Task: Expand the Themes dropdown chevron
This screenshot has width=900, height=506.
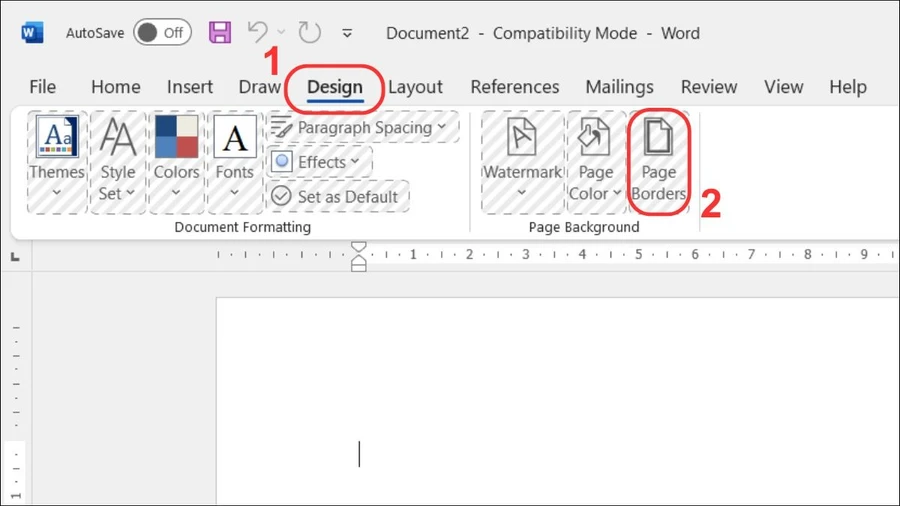Action: pos(57,193)
